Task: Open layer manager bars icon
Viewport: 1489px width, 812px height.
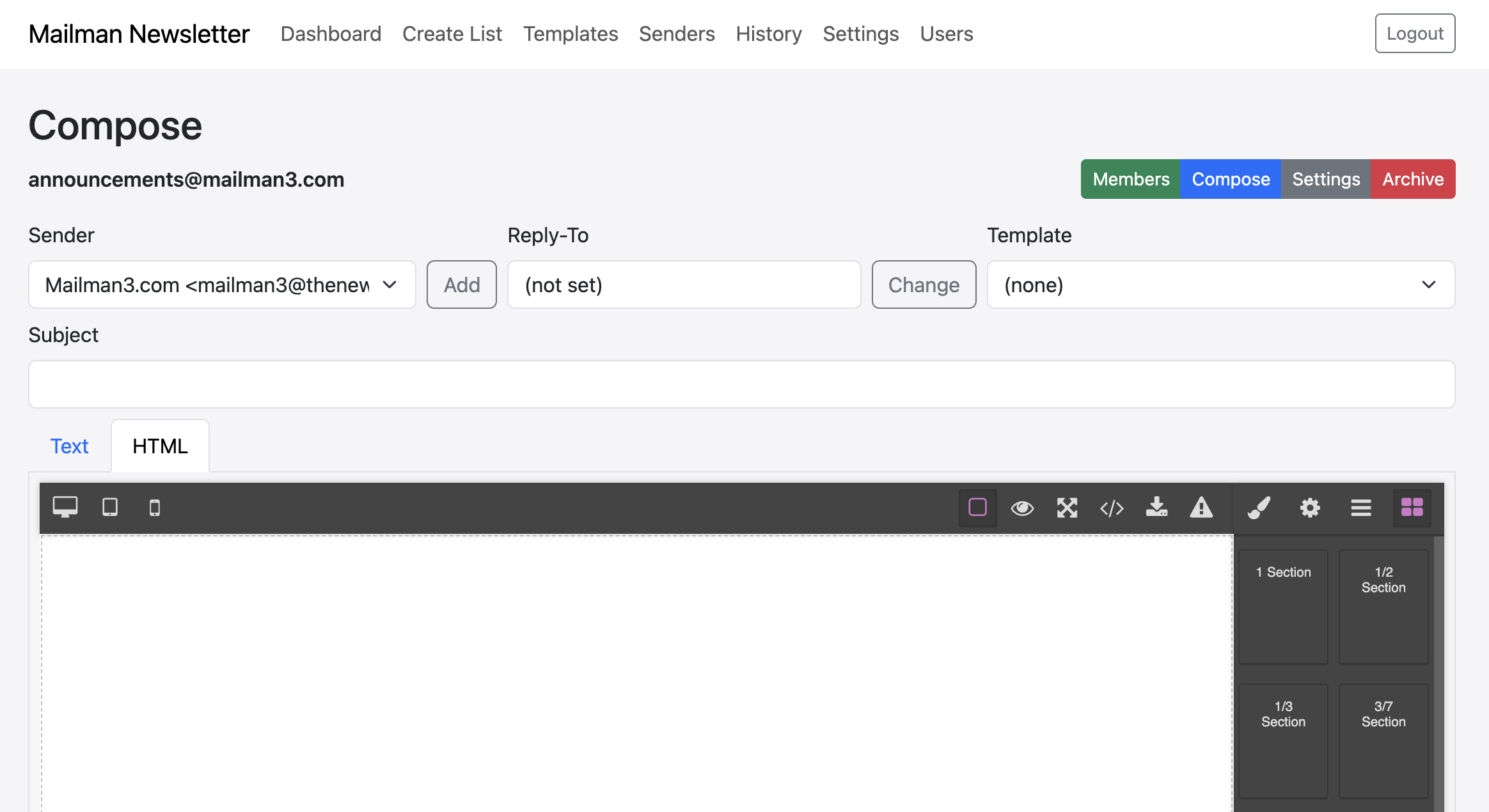Action: 1361,508
